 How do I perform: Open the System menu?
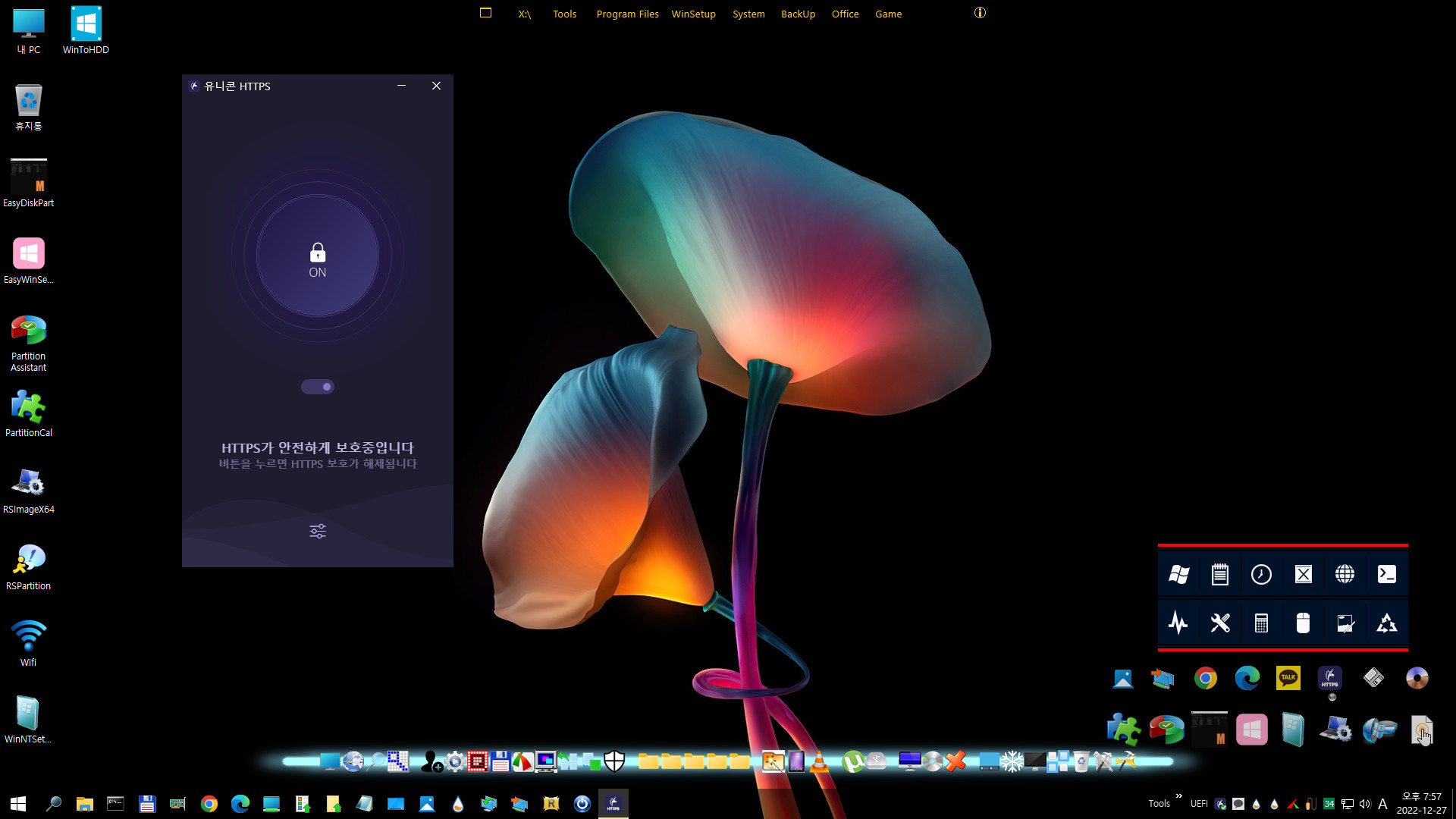[748, 14]
